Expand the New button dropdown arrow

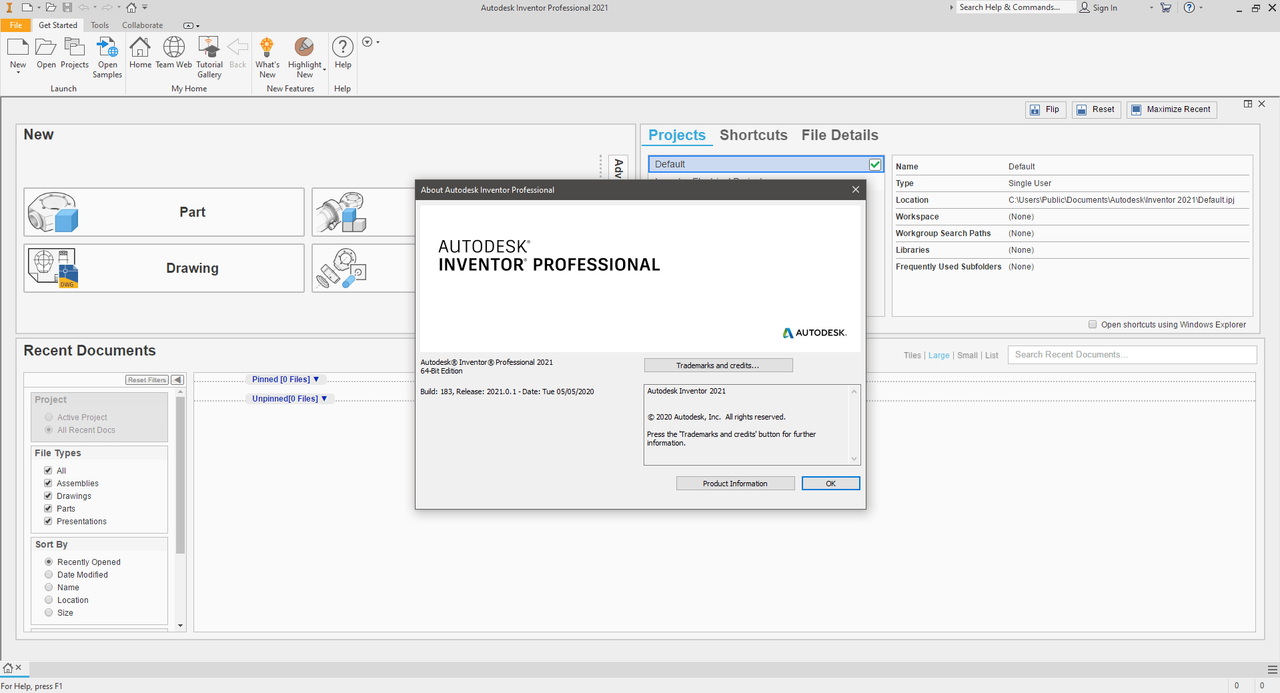tap(18, 73)
